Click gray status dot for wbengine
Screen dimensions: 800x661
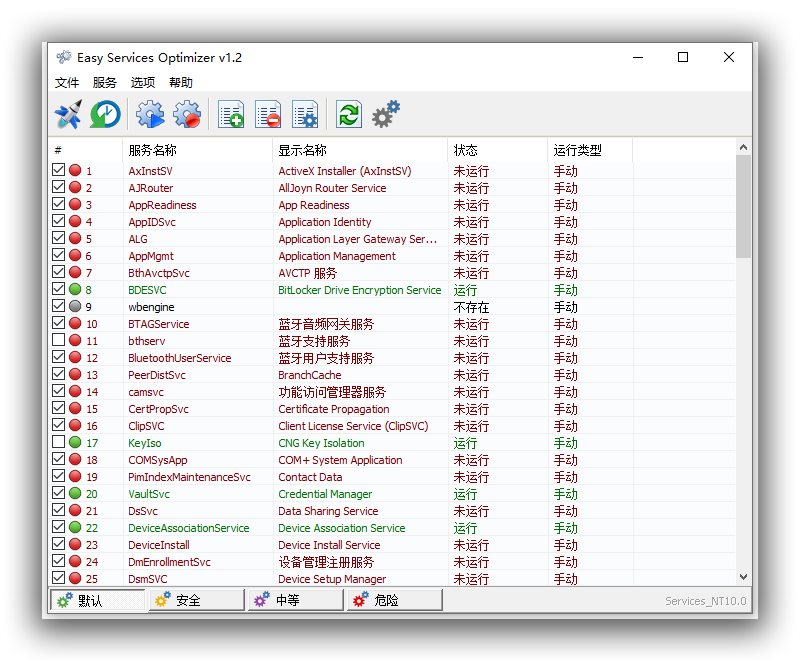pyautogui.click(x=75, y=306)
